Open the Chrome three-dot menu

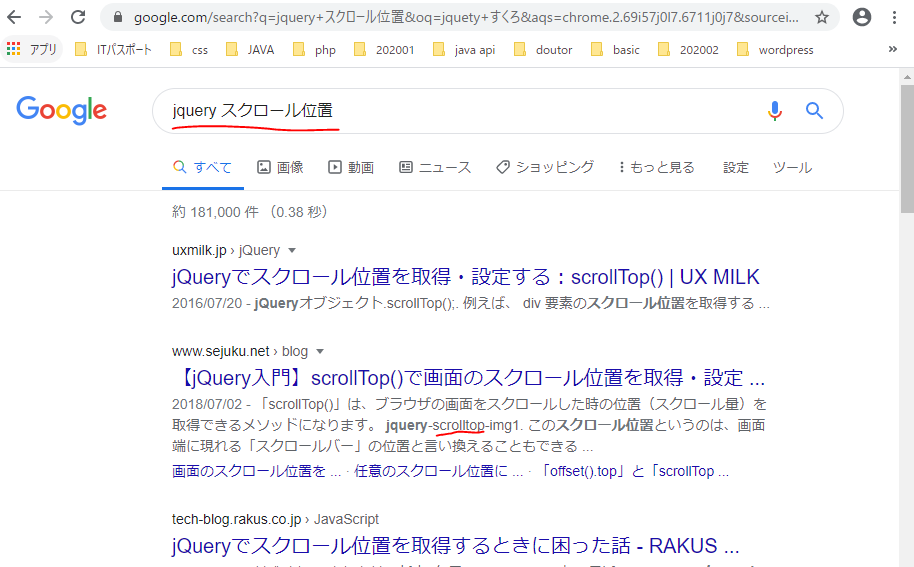coord(894,17)
